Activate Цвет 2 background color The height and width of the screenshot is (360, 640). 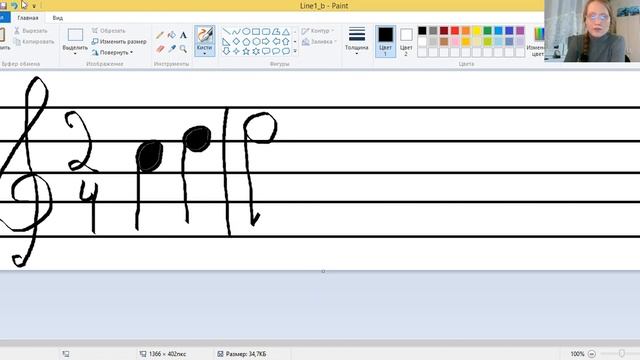click(406, 41)
